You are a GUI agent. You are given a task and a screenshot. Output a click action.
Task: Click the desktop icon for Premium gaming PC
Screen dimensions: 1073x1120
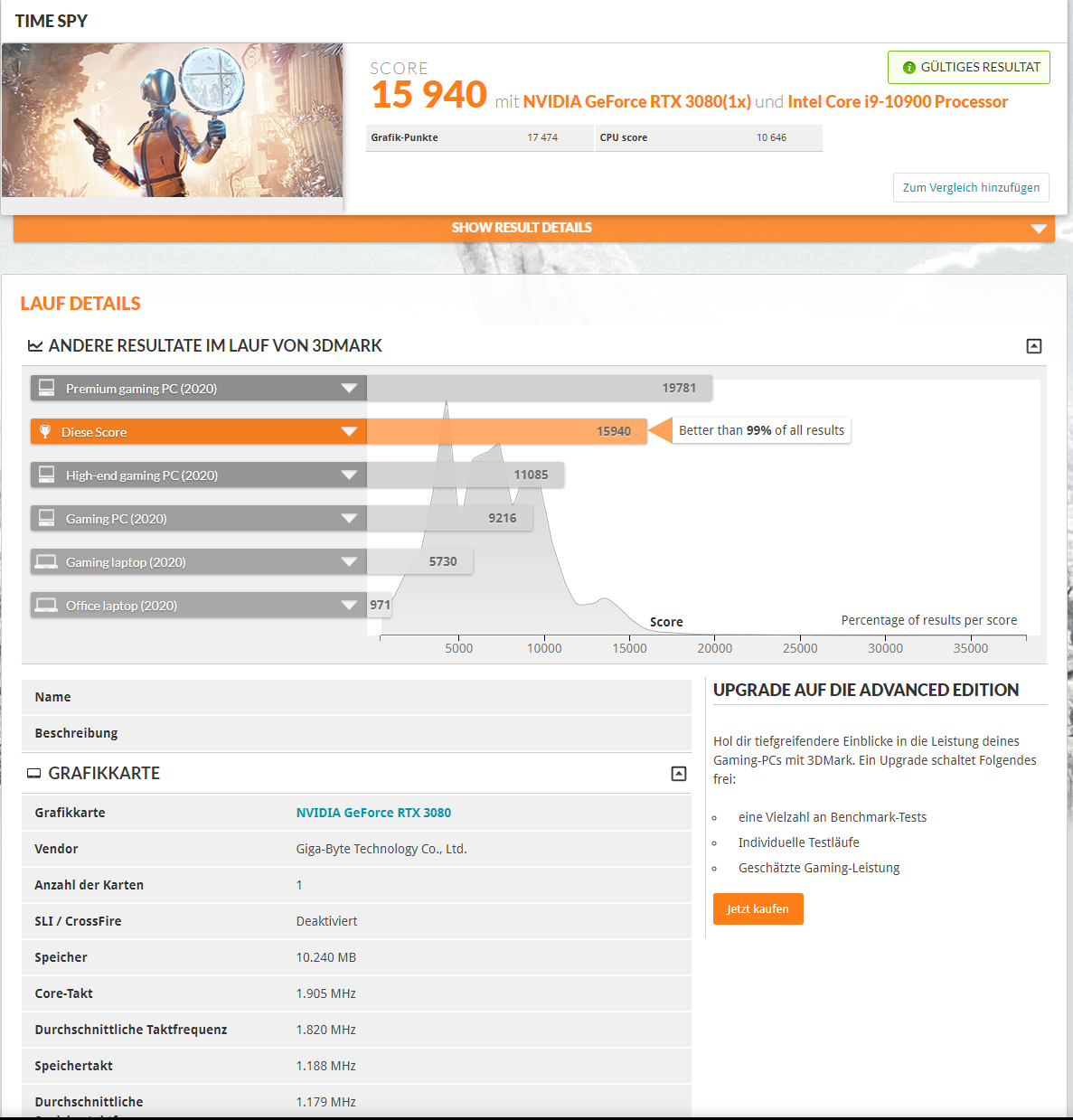pyautogui.click(x=46, y=388)
